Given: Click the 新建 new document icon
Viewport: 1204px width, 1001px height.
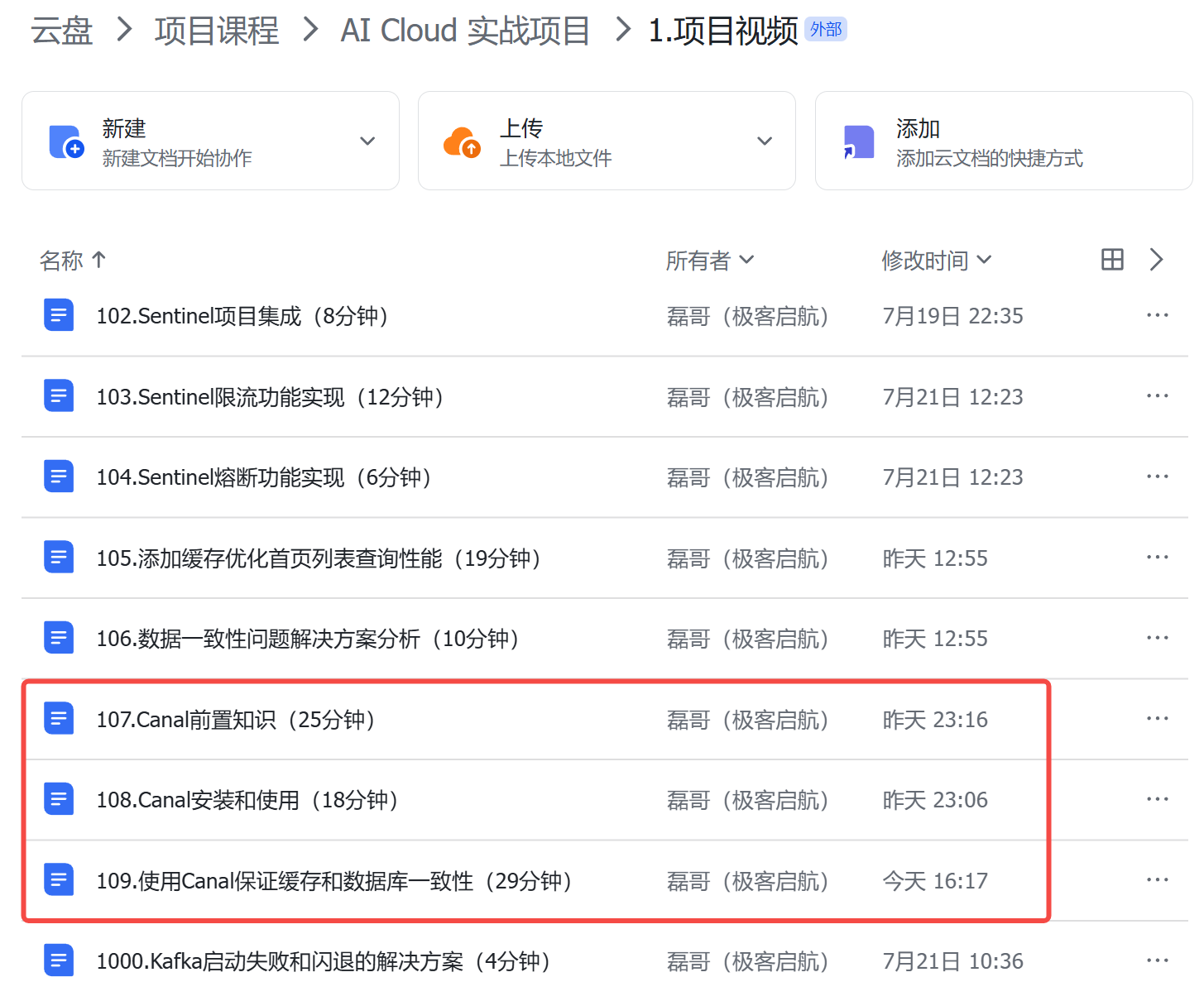Looking at the screenshot, I should (x=66, y=141).
